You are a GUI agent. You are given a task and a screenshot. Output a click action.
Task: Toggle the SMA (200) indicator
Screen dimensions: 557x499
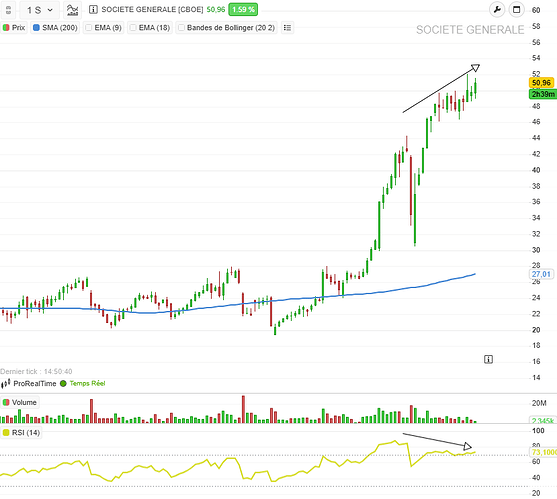[55, 28]
